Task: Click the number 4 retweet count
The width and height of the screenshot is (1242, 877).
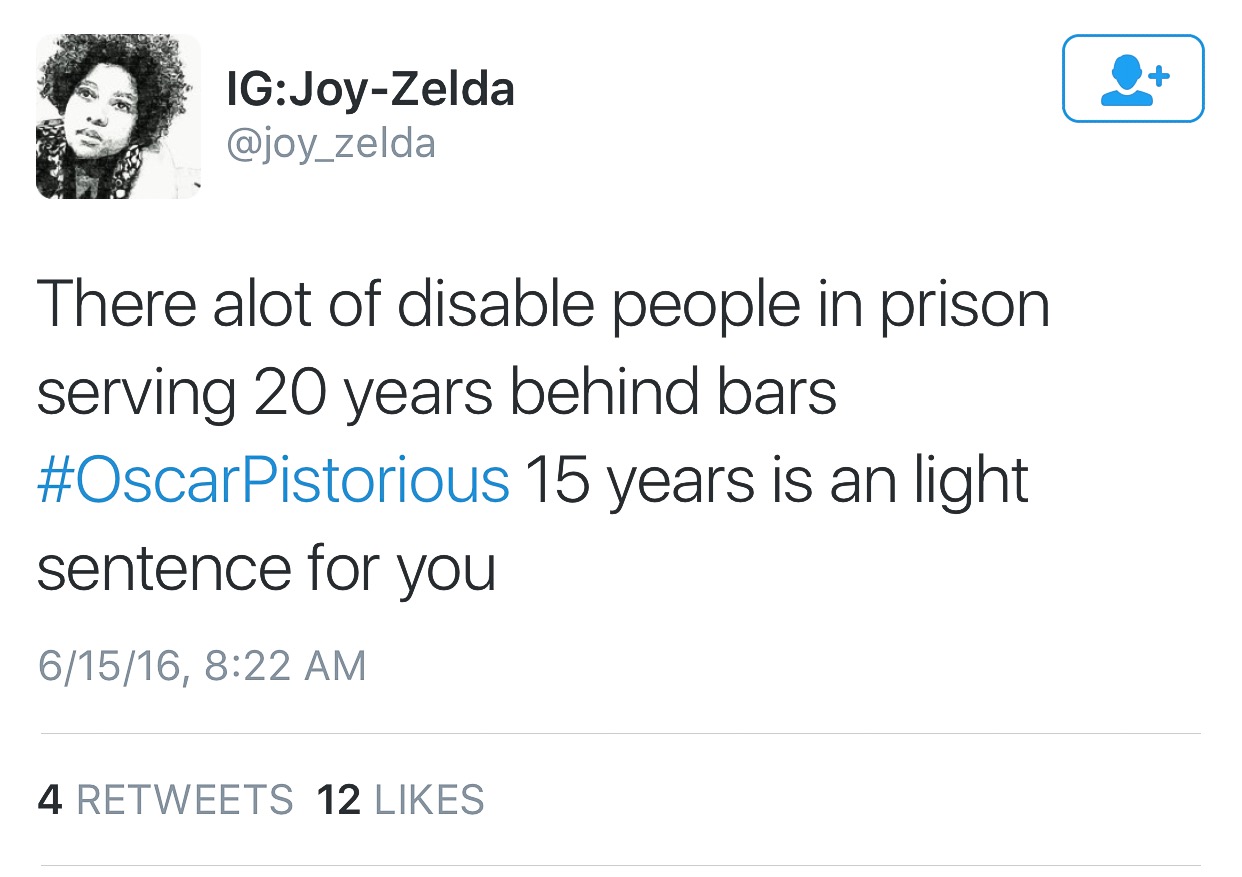Action: pyautogui.click(x=49, y=800)
